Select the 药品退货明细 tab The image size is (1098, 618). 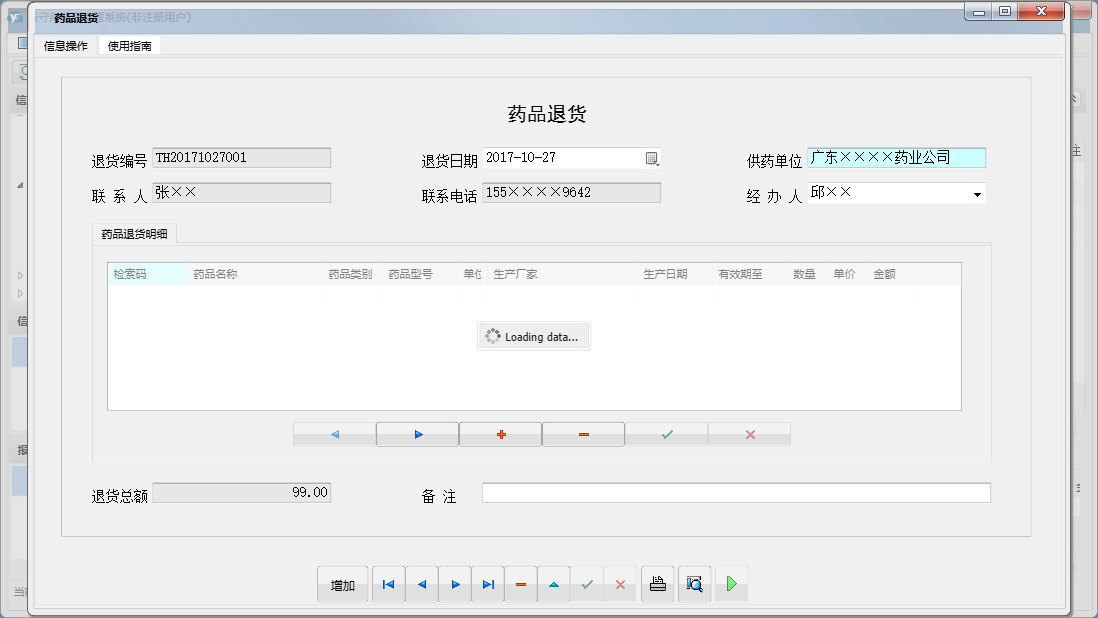[135, 234]
